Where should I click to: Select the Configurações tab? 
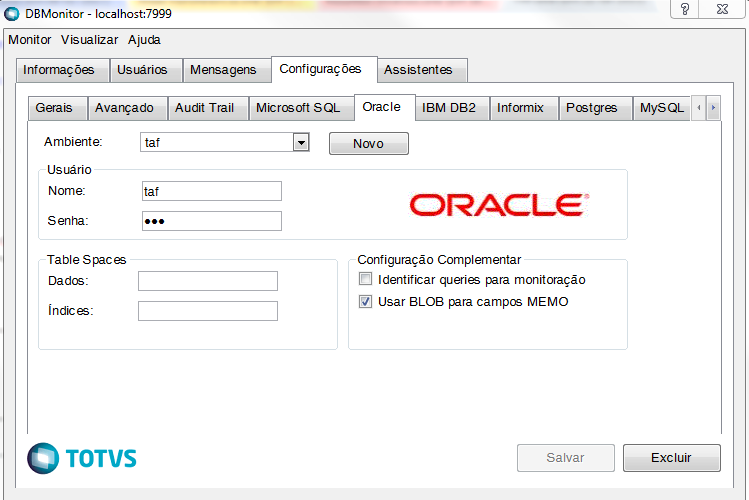[x=324, y=69]
